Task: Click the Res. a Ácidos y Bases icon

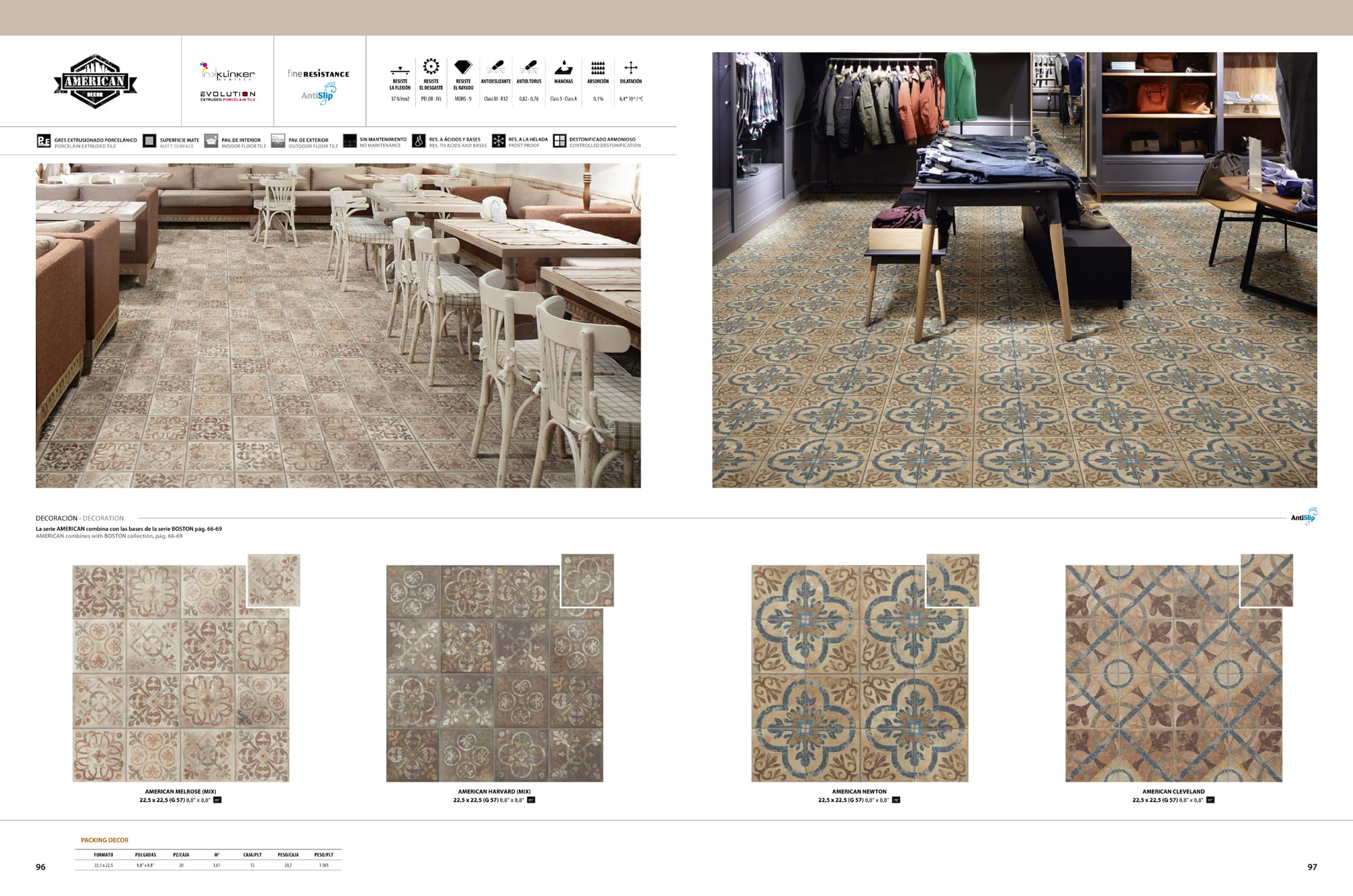Action: 419,141
